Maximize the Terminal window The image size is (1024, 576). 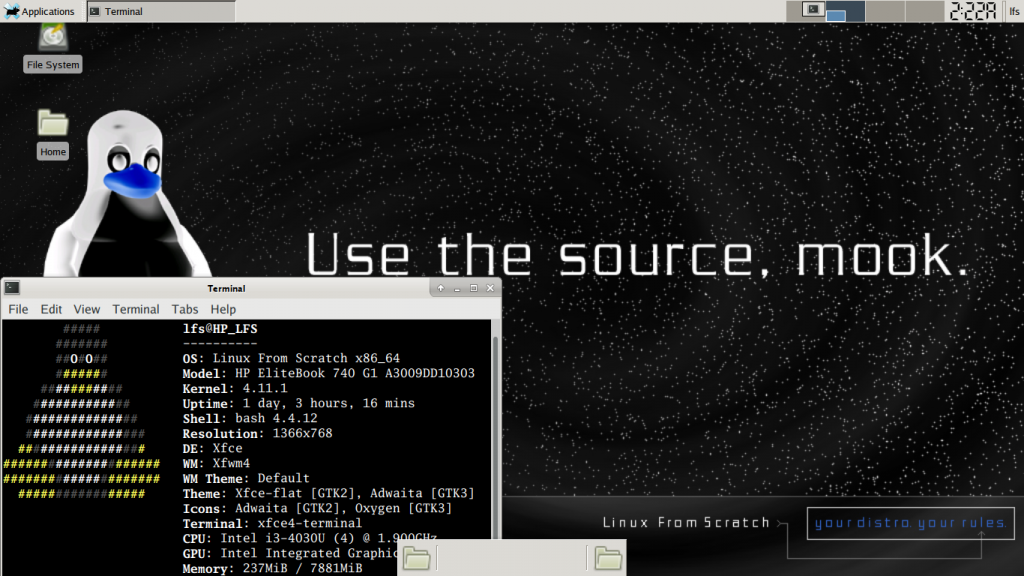click(x=474, y=288)
